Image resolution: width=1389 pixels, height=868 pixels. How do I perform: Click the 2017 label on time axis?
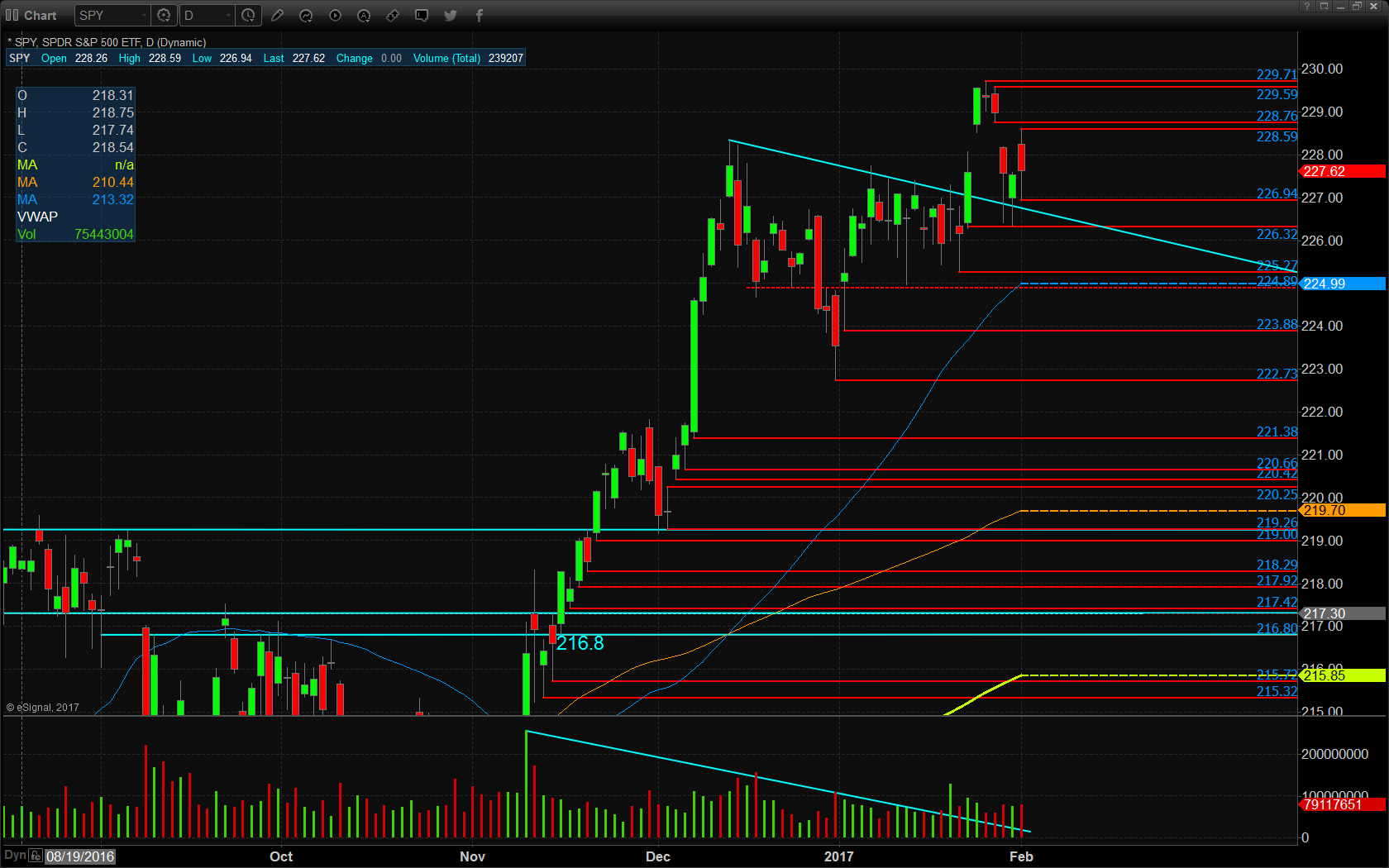(x=838, y=856)
